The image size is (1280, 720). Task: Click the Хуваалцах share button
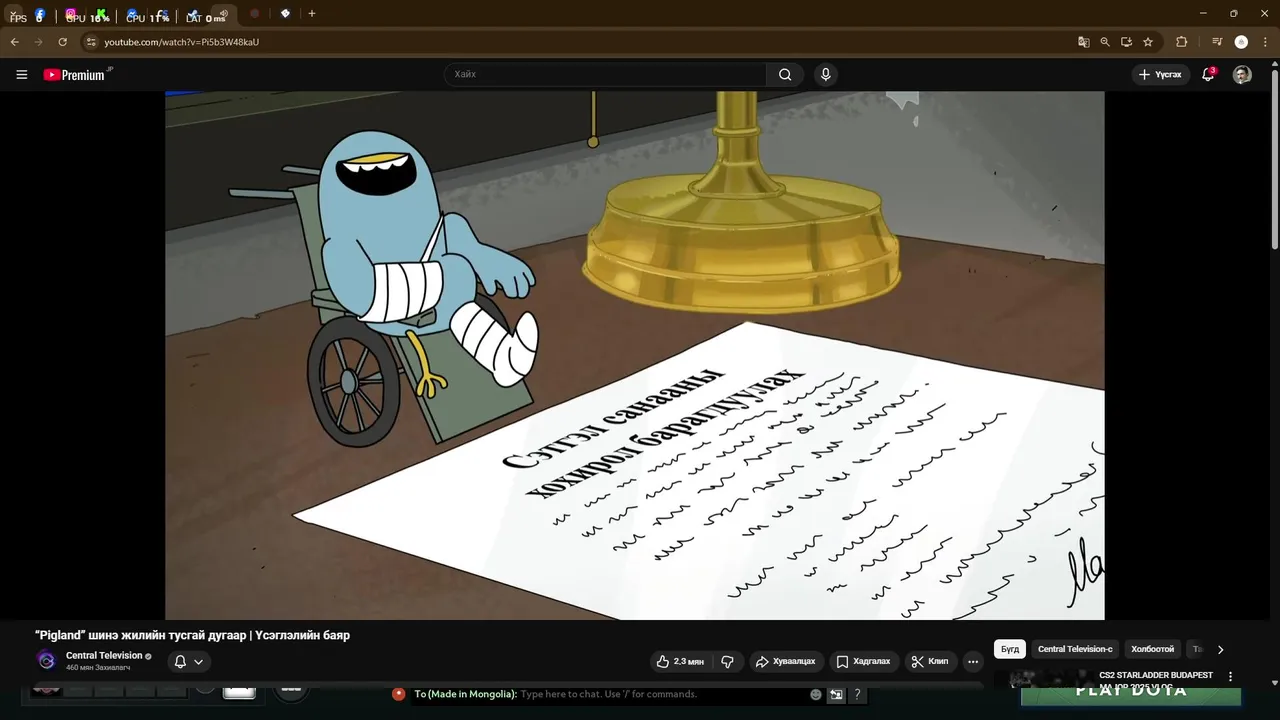click(785, 661)
